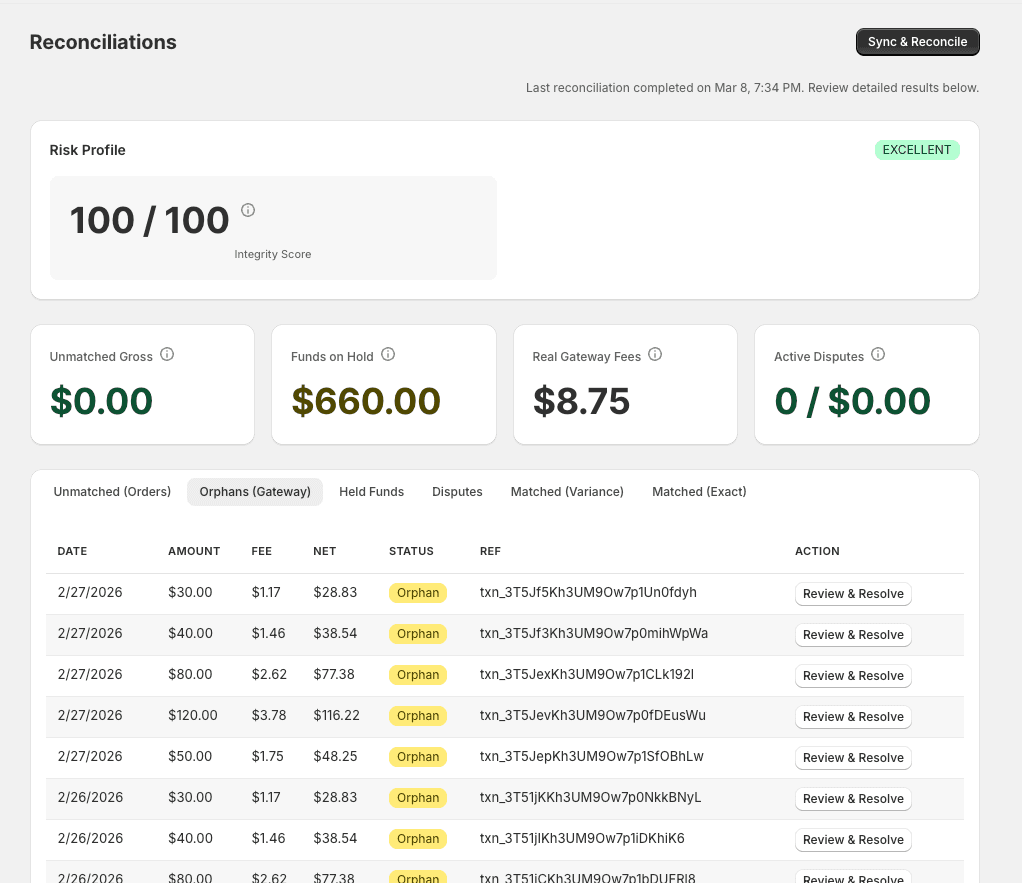1022x883 pixels.
Task: Click the Orphan badge on the $120.00 row
Action: (417, 715)
